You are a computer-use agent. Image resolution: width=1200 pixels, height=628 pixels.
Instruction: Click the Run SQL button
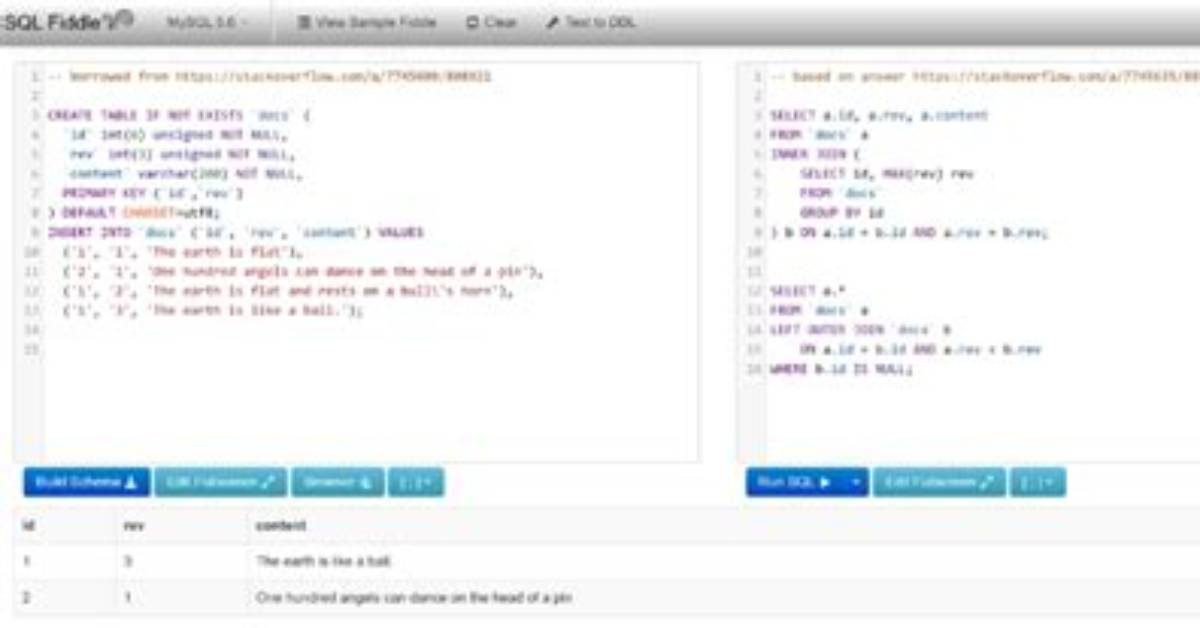click(x=795, y=482)
